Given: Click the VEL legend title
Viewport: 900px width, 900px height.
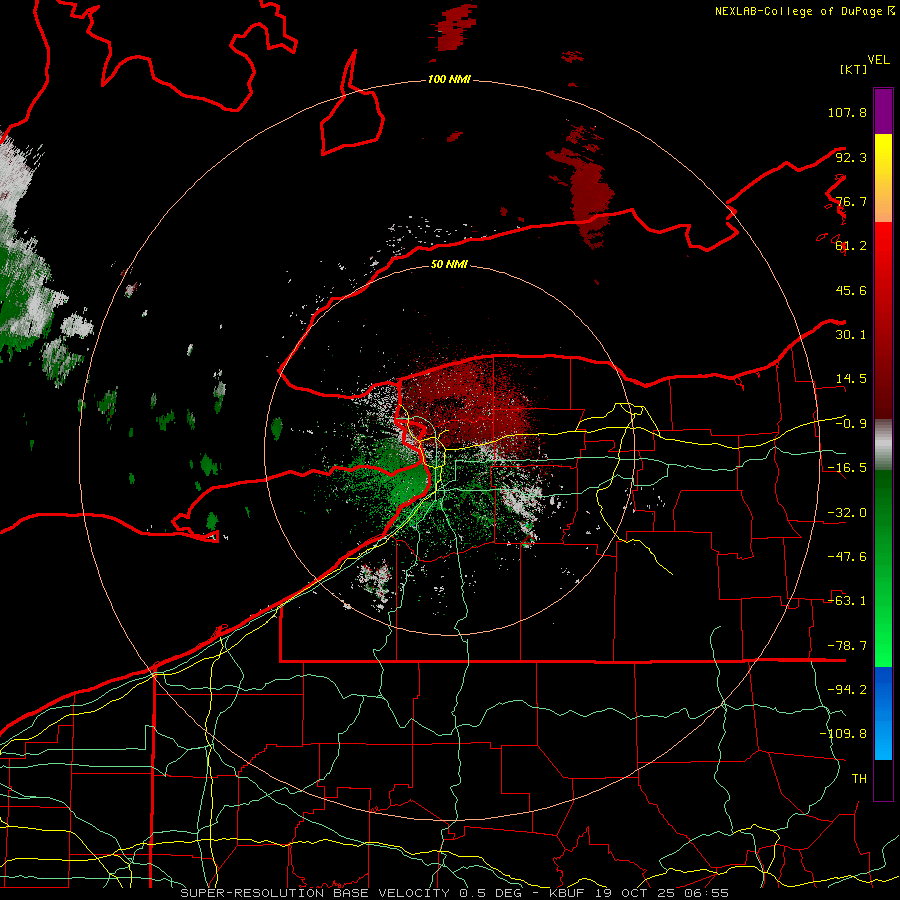Looking at the screenshot, I should (878, 60).
